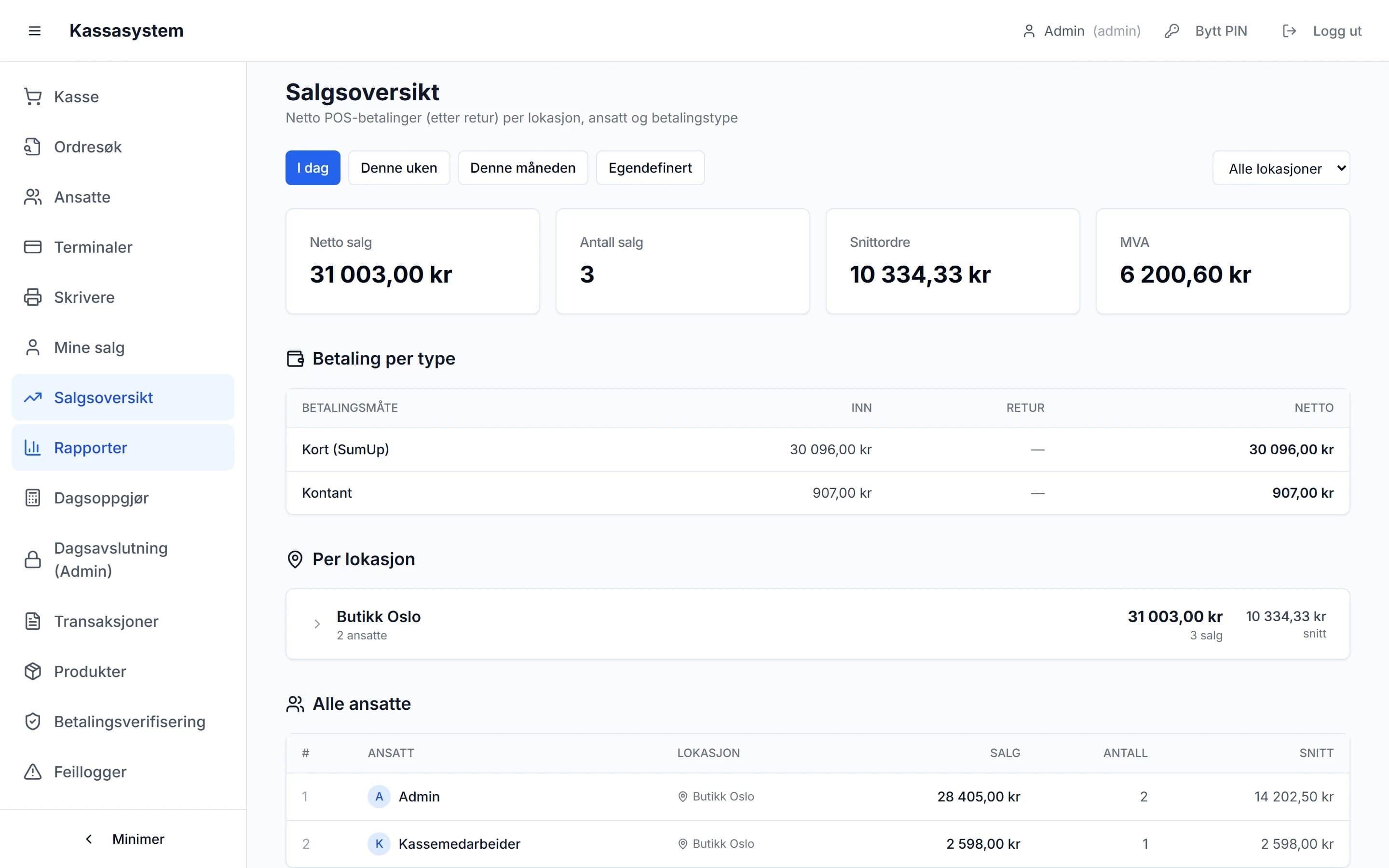The width and height of the screenshot is (1389, 868).
Task: Click the Bytt PIN key icon
Action: coord(1171,31)
